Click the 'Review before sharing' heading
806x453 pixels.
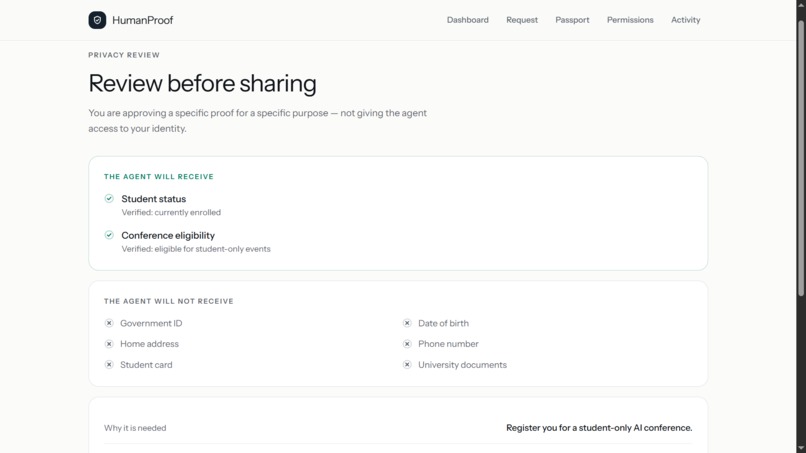point(203,83)
